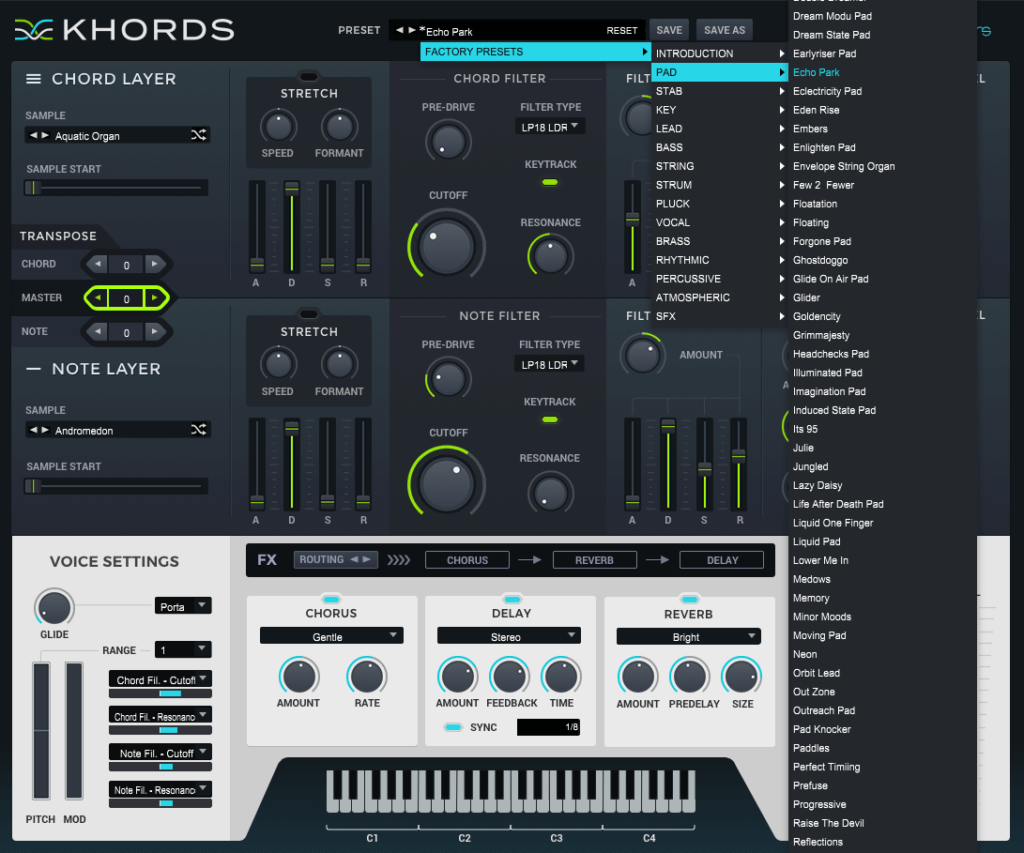This screenshot has height=853, width=1024.
Task: Click the amount slider under Chord Fil. - Cutoff
Action: click(160, 694)
